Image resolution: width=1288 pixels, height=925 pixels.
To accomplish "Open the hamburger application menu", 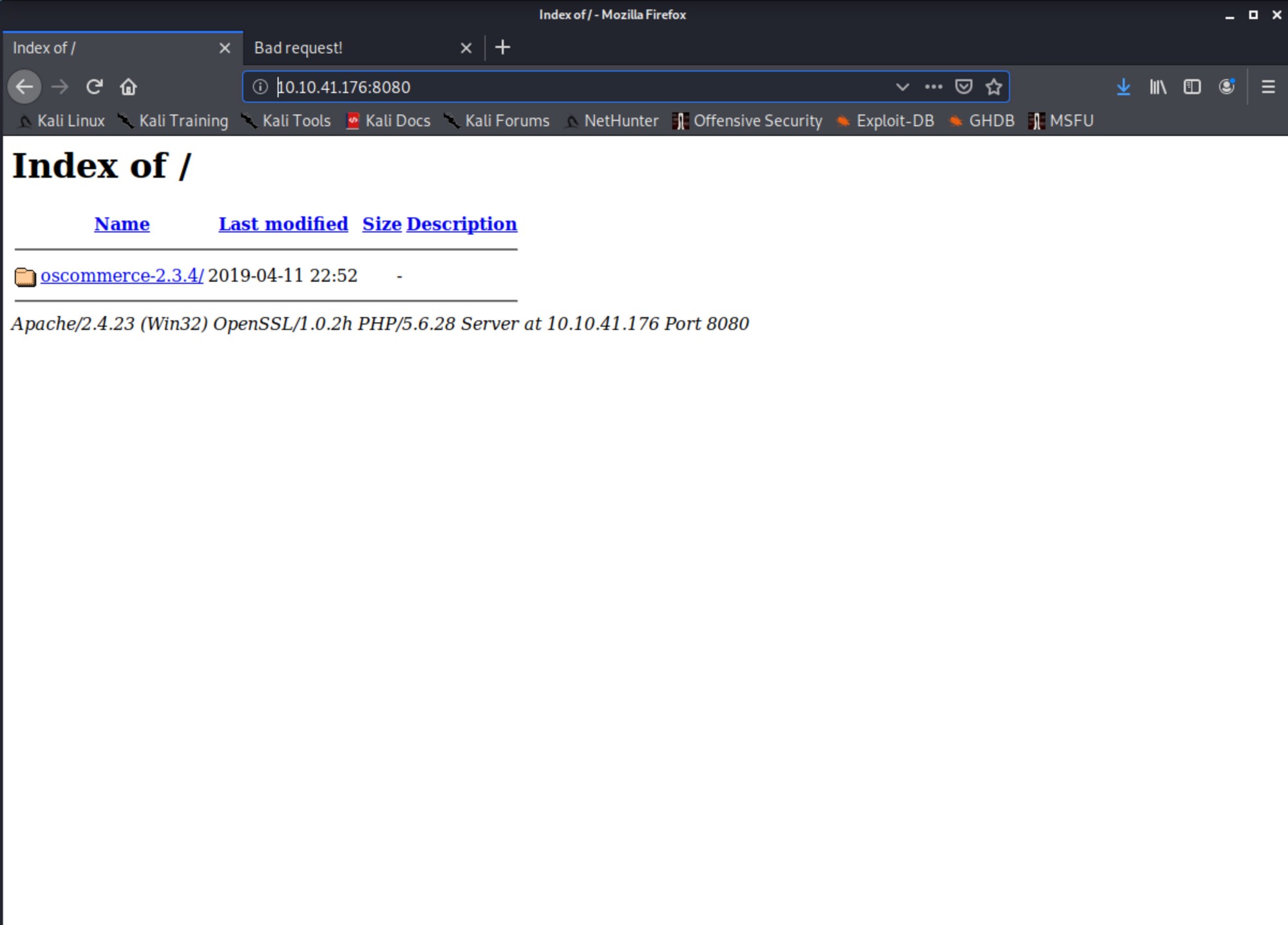I will click(1268, 87).
